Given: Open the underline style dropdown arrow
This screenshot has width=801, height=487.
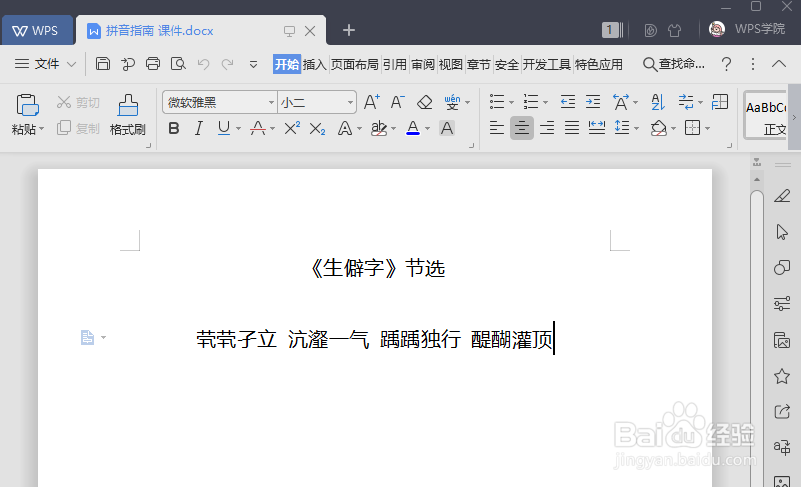Looking at the screenshot, I should point(238,129).
